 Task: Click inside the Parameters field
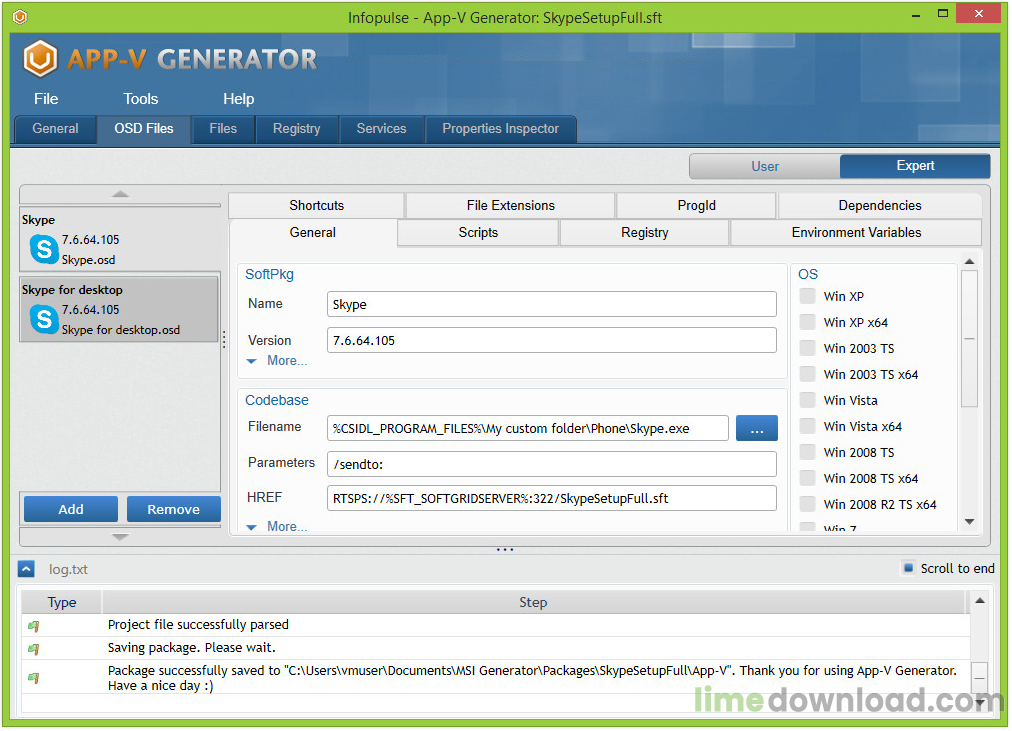[x=550, y=463]
